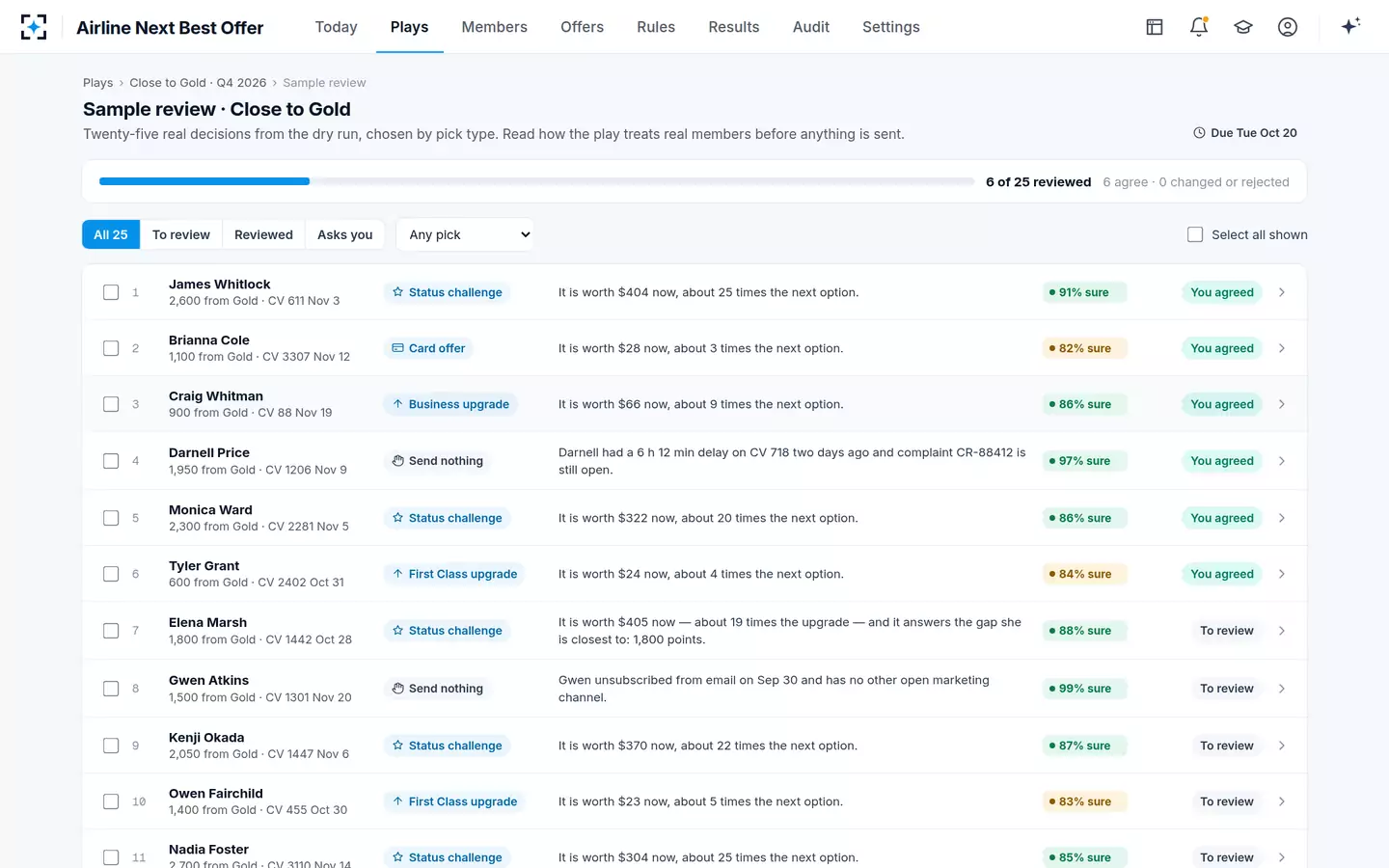Click the Airline Next Best Offer logo icon
Image resolution: width=1389 pixels, height=868 pixels.
[34, 27]
